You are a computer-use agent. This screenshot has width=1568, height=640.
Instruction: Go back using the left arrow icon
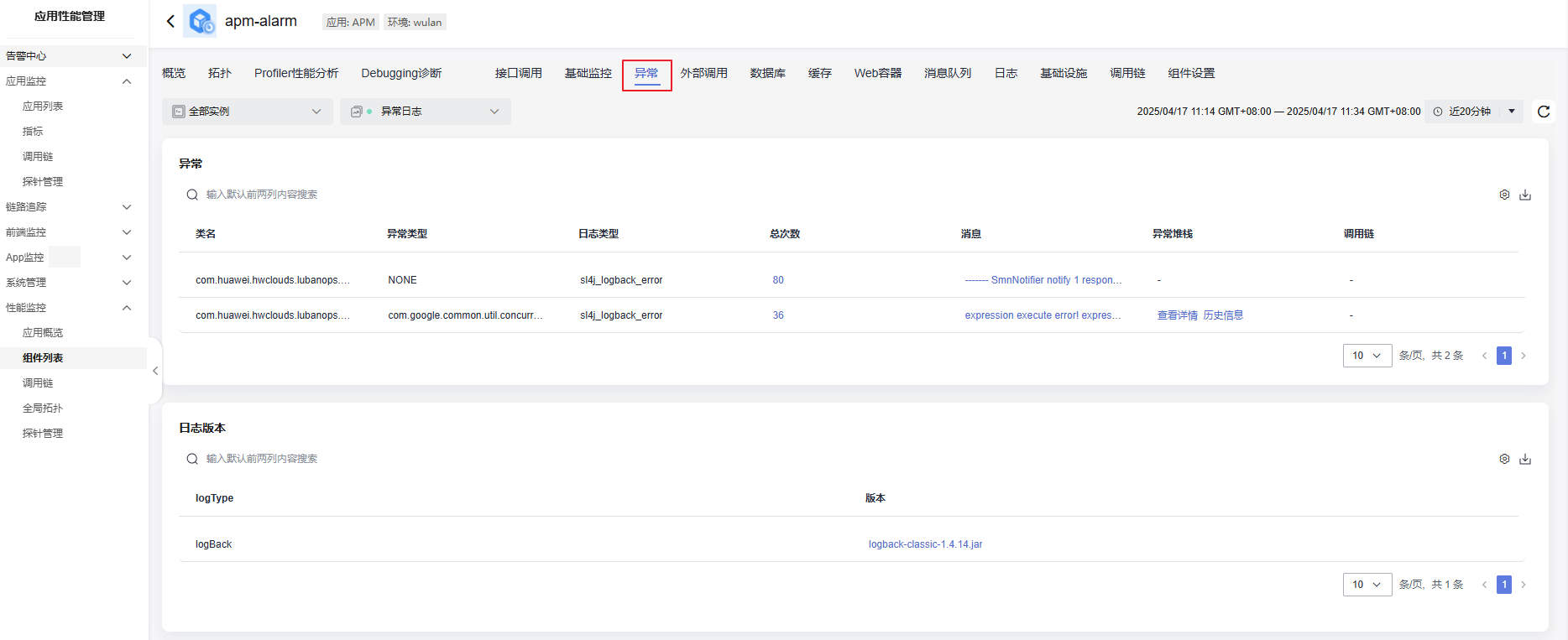point(170,21)
